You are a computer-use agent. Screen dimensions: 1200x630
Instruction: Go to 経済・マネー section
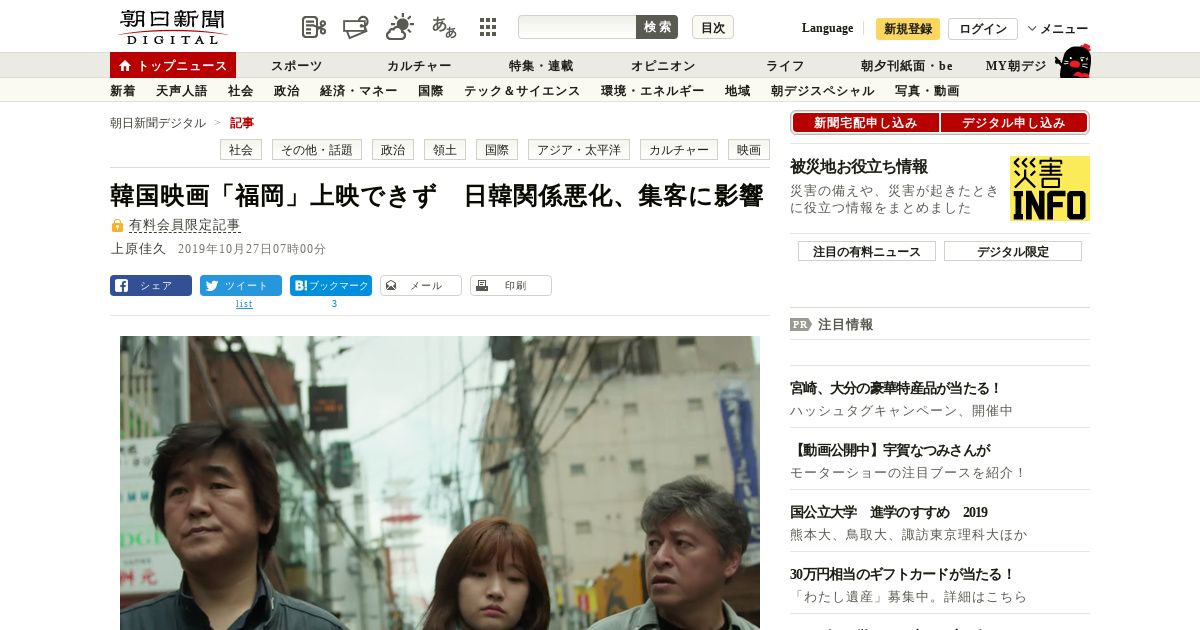[360, 91]
